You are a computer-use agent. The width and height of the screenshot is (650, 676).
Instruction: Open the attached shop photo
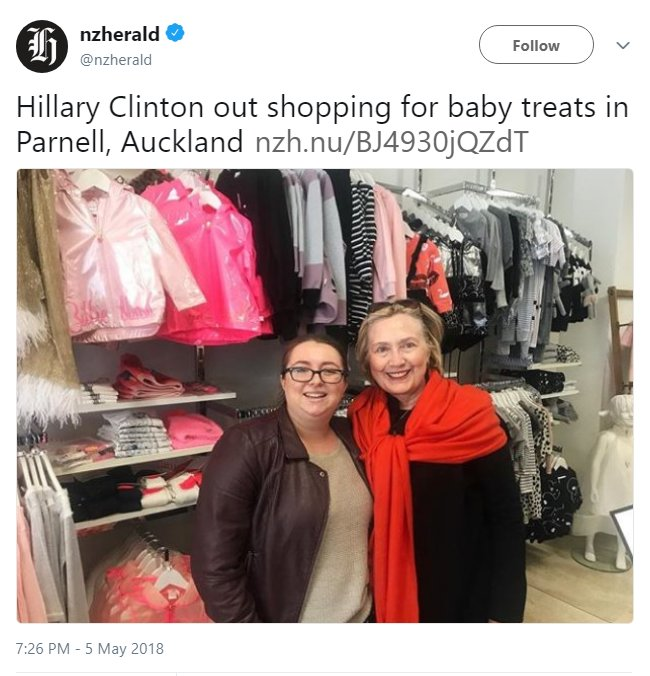point(325,396)
